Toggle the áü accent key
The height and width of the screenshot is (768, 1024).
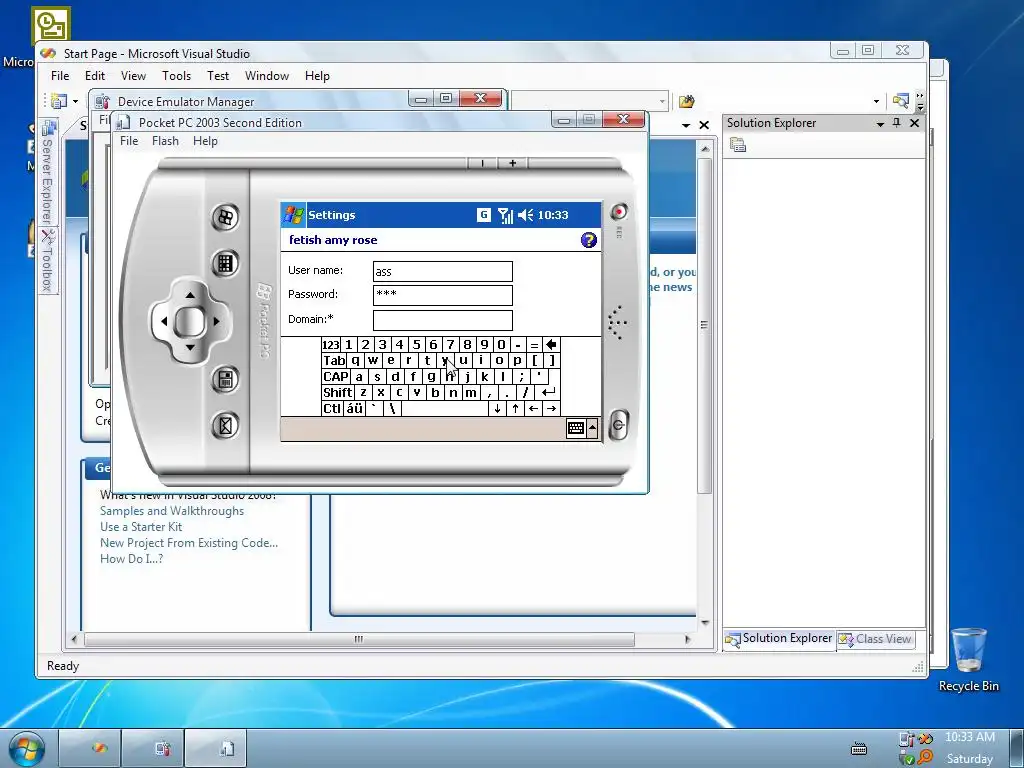(355, 409)
